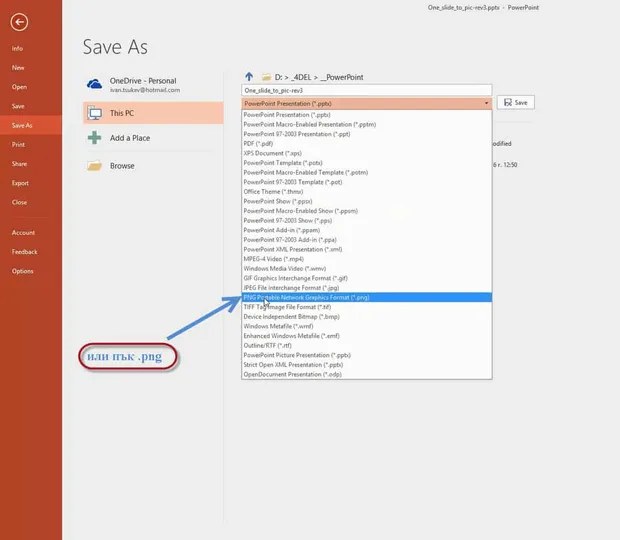Edit the file name field One_slide_to_pic-rev3
Viewport: 620px width, 540px height.
(367, 90)
